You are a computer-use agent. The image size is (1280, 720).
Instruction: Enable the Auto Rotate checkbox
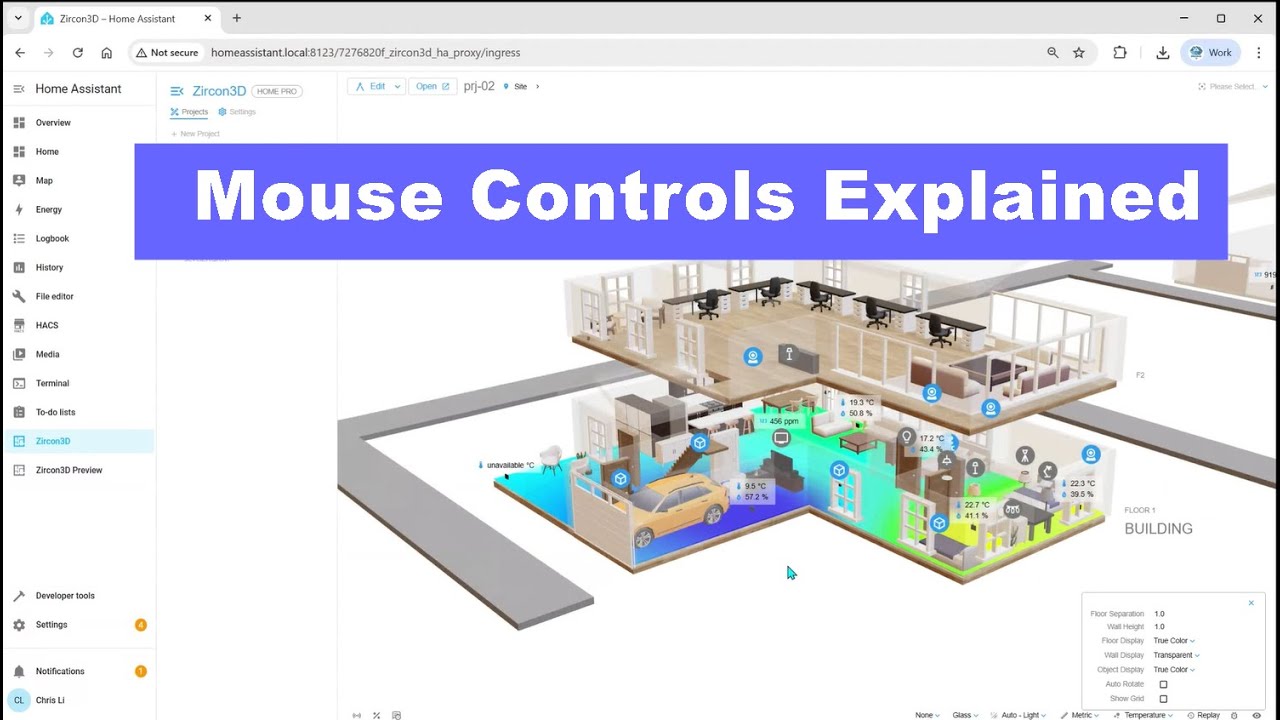(1163, 685)
